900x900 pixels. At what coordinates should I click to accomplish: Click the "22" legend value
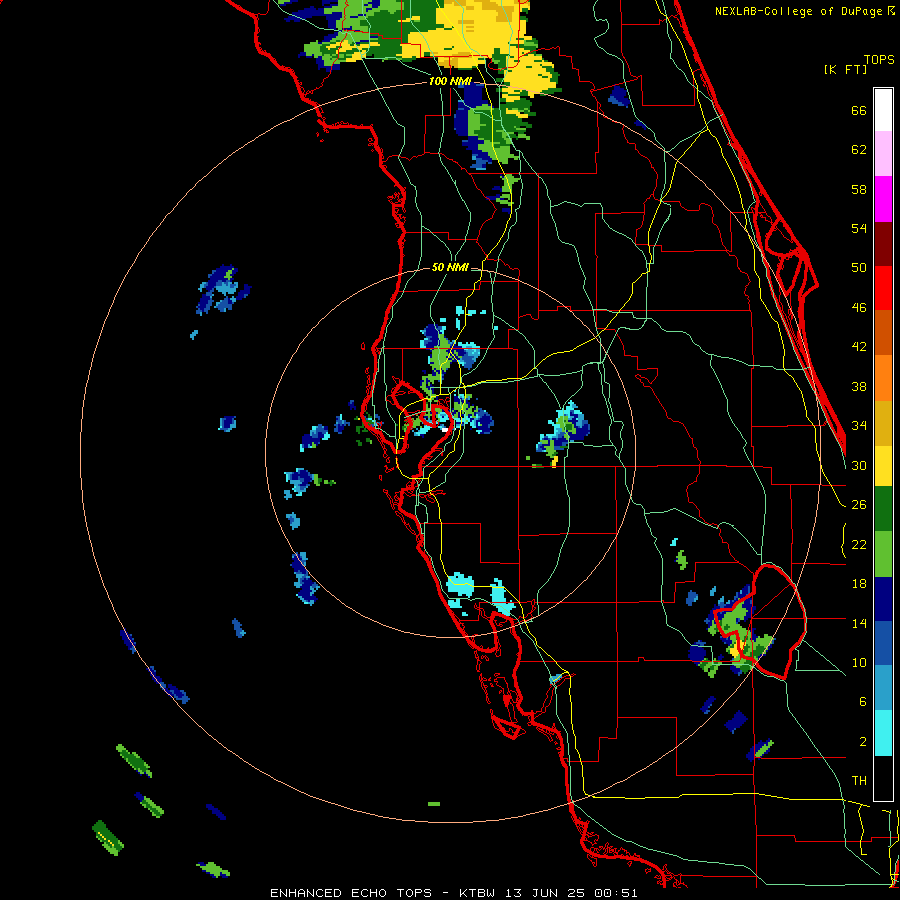coord(859,544)
